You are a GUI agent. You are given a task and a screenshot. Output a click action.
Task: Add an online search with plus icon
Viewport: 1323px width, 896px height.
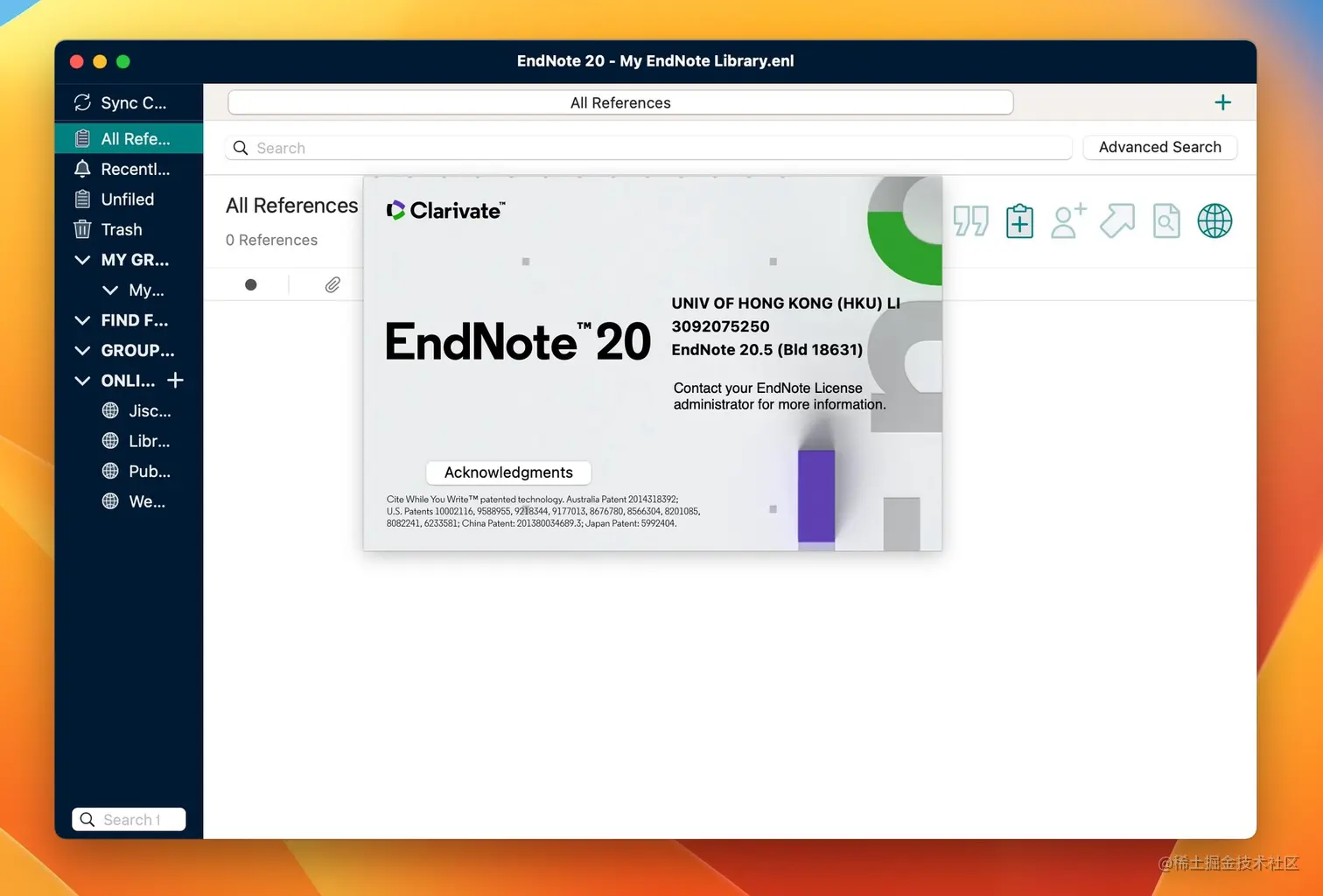(175, 380)
